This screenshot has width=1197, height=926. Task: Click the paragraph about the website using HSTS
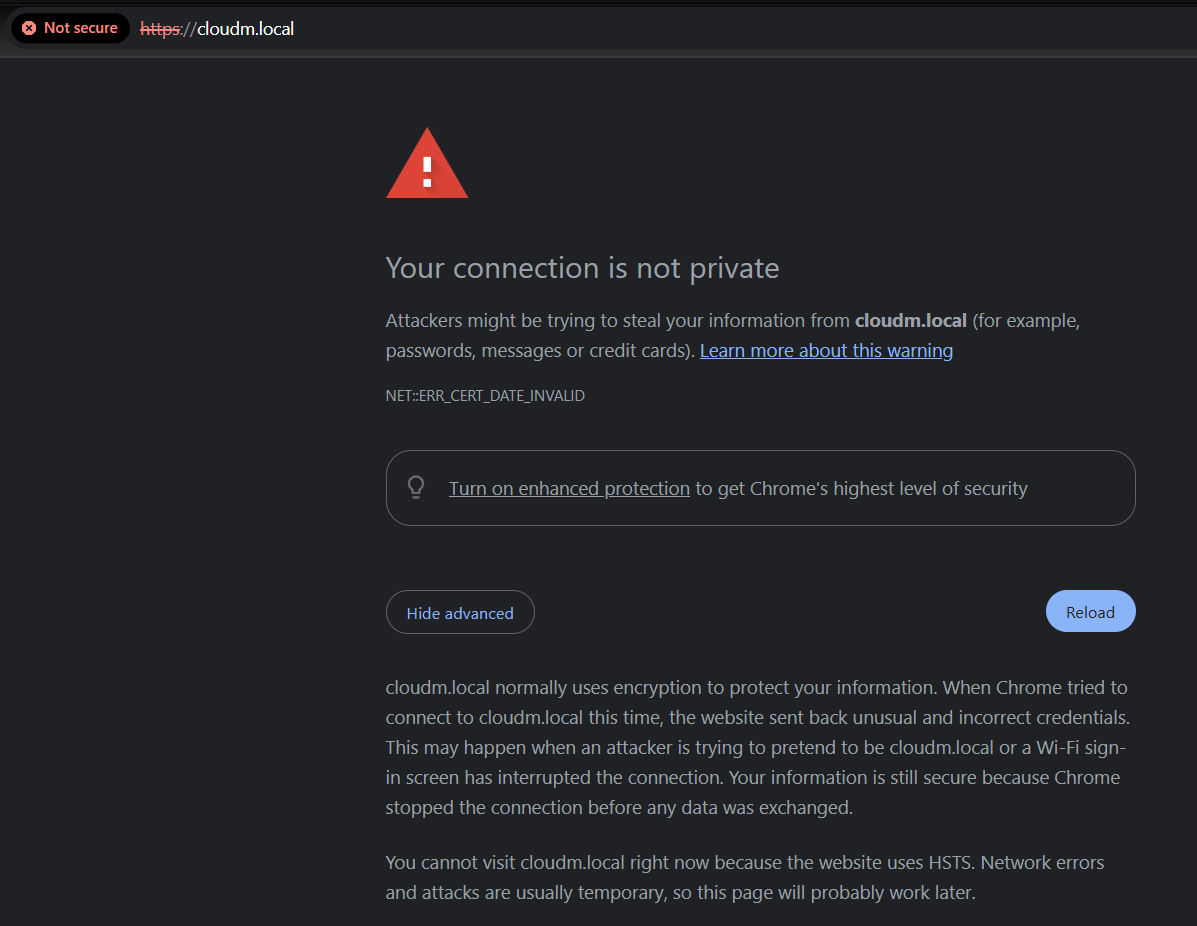[x=744, y=877]
